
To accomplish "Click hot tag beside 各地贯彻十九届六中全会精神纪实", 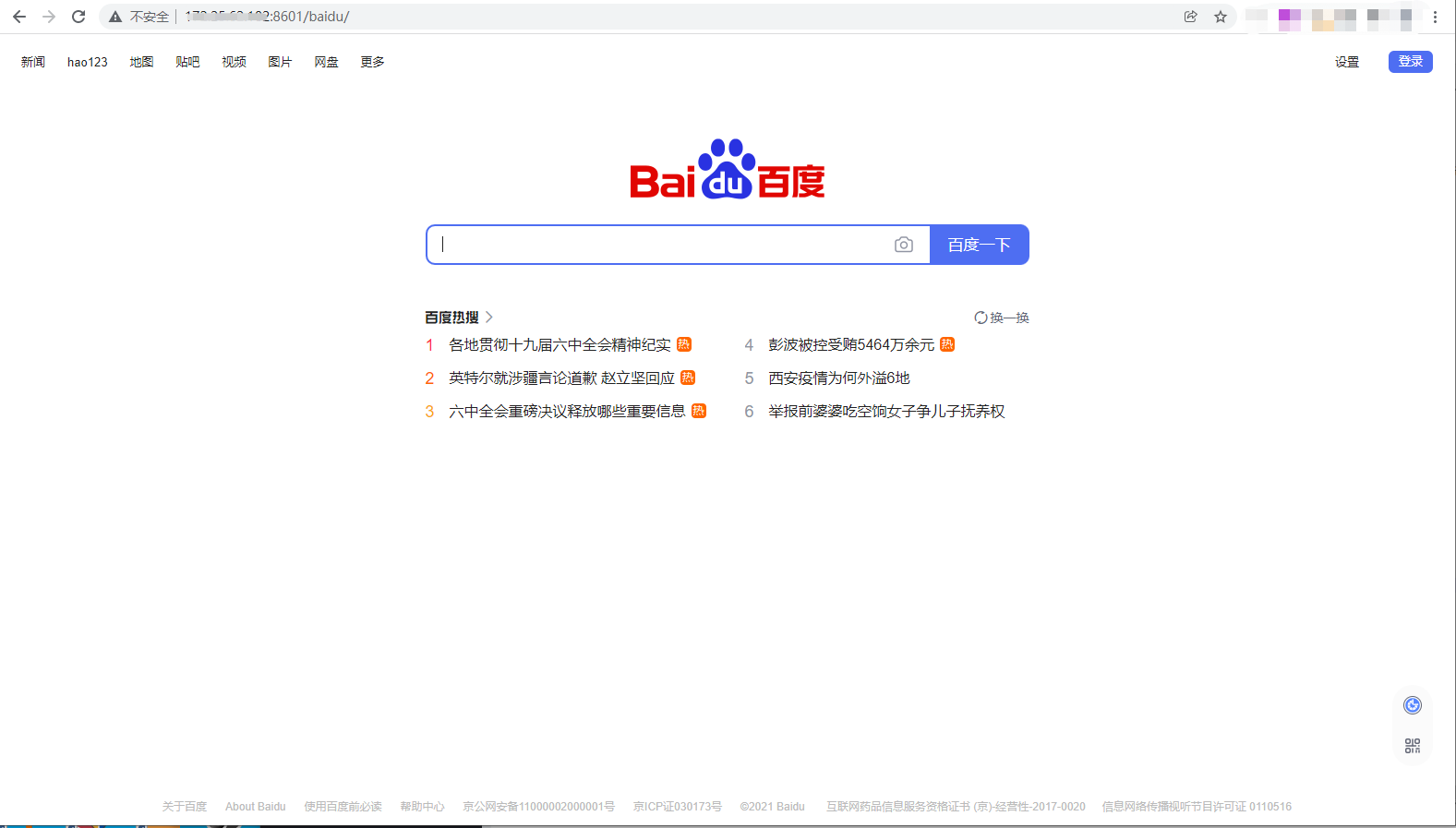I will click(684, 344).
